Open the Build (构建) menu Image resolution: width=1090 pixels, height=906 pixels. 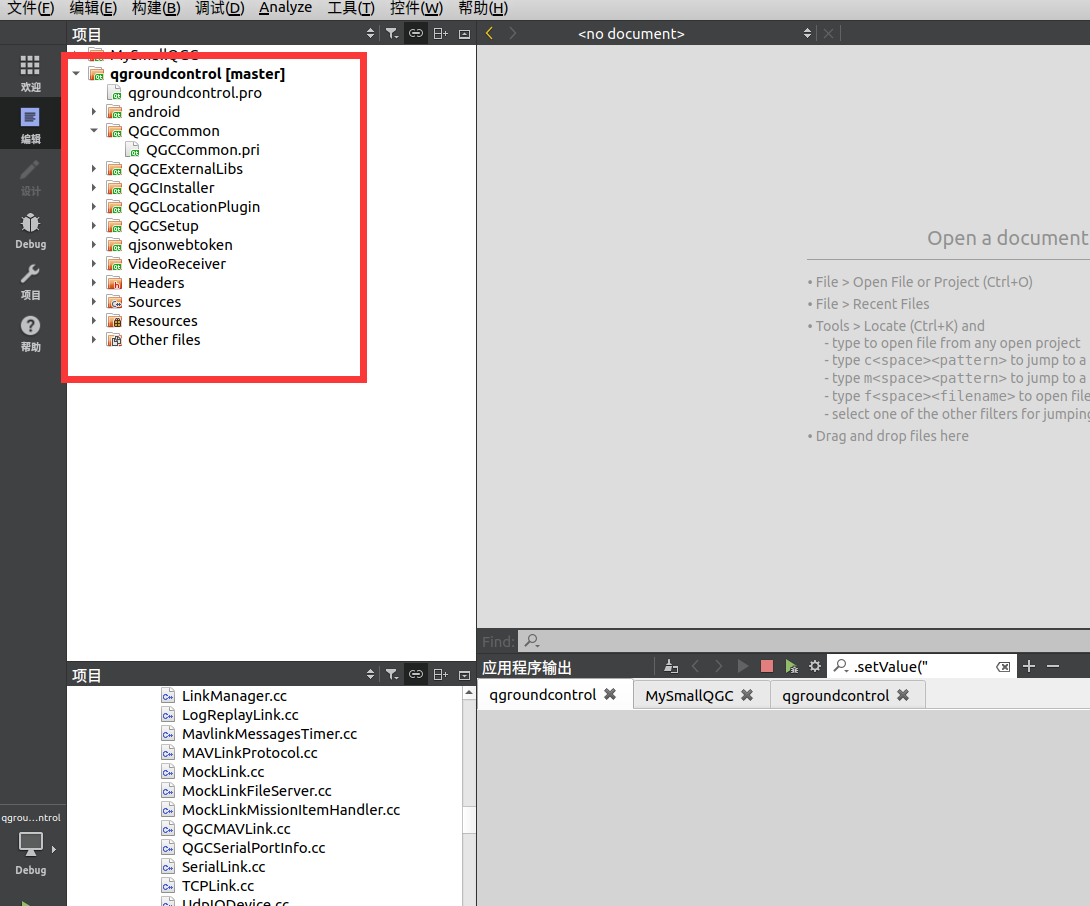tap(156, 8)
